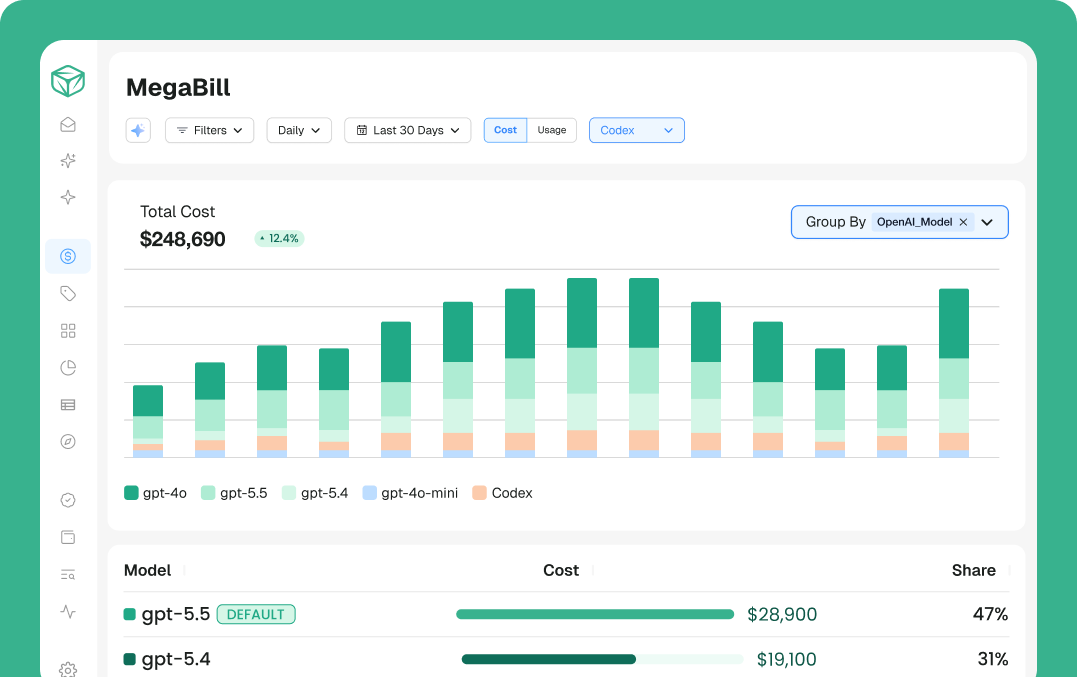The image size is (1077, 677).
Task: Click the gpt-5.5 cost progress bar
Action: [595, 615]
